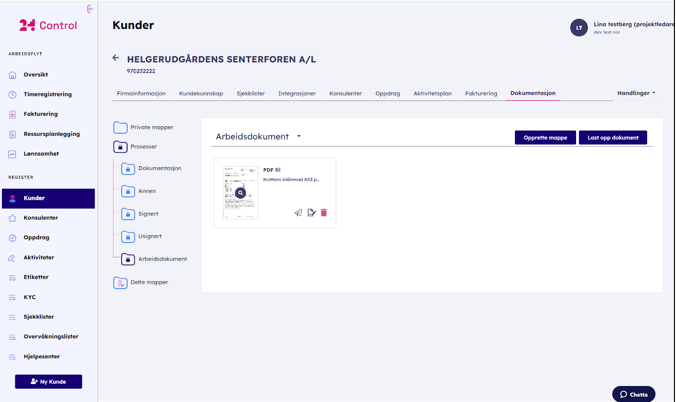Go to Aktiviteter in the sidebar

tap(38, 258)
